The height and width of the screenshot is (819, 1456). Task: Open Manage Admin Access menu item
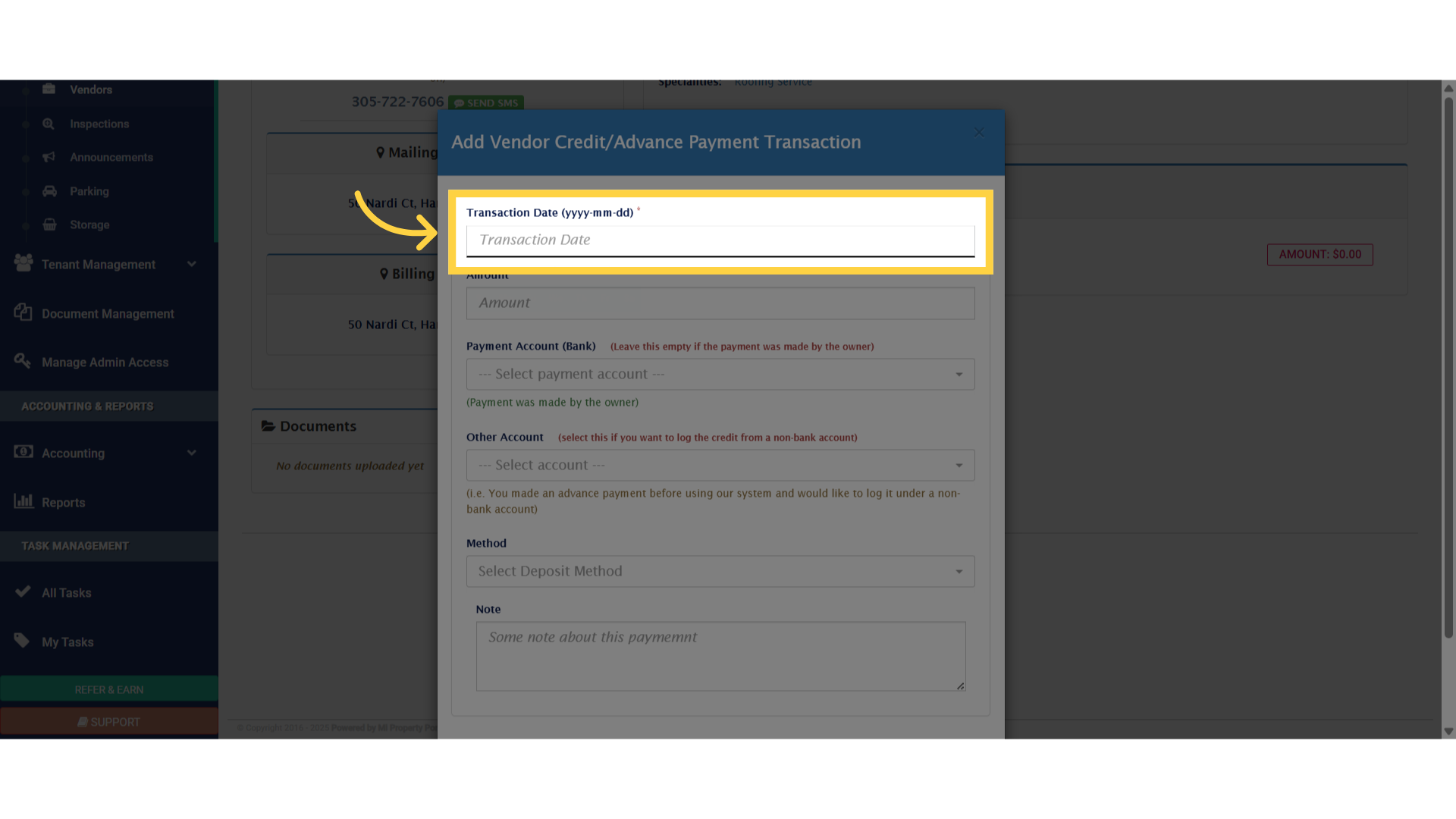(x=105, y=362)
